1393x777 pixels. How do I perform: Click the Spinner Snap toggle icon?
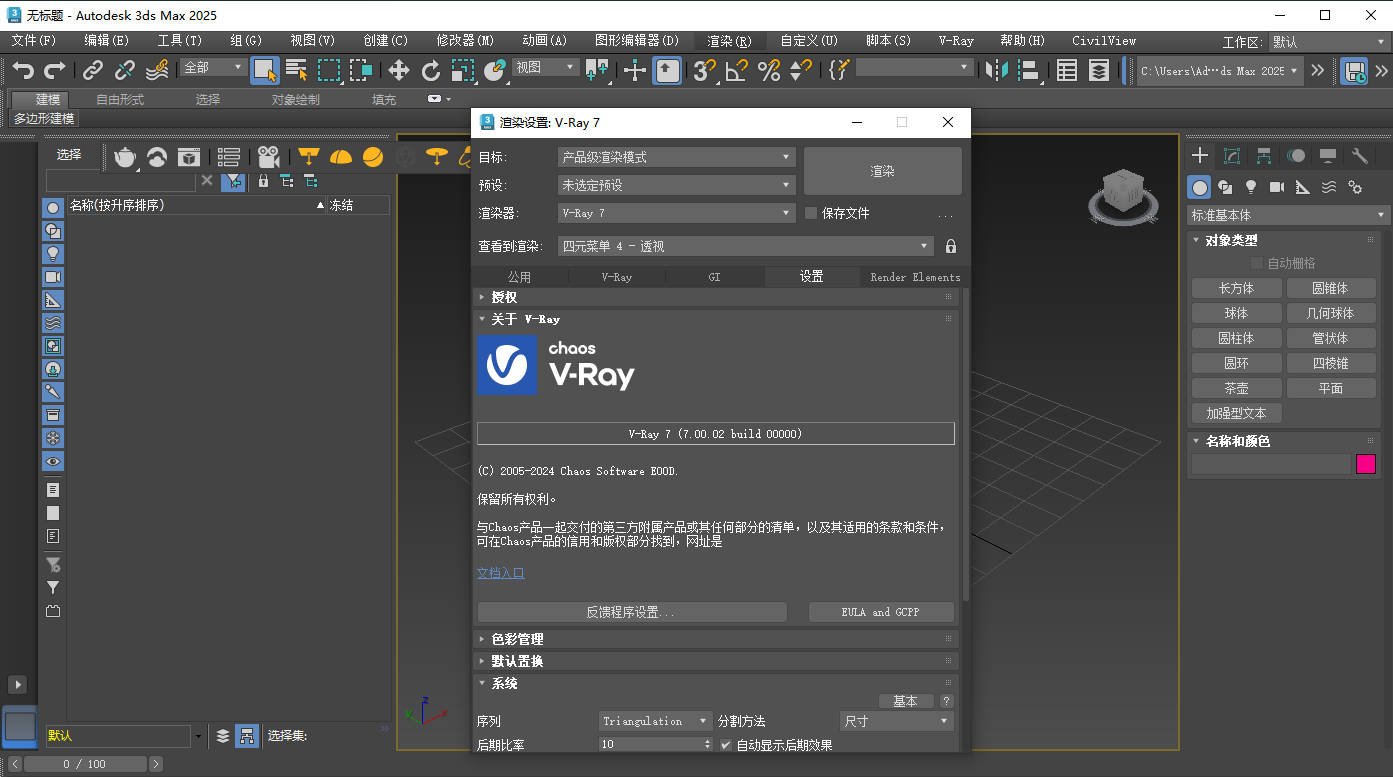coord(801,70)
